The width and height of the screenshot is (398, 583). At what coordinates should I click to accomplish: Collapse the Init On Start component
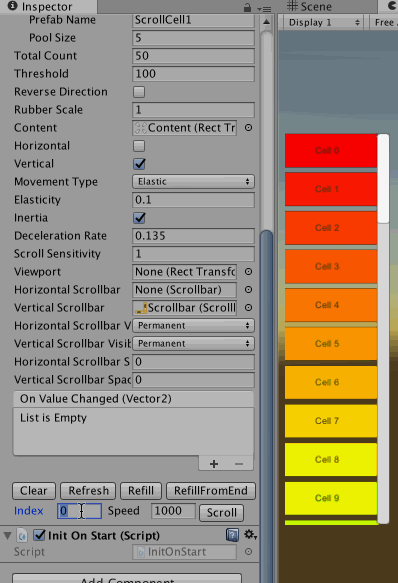[7, 535]
